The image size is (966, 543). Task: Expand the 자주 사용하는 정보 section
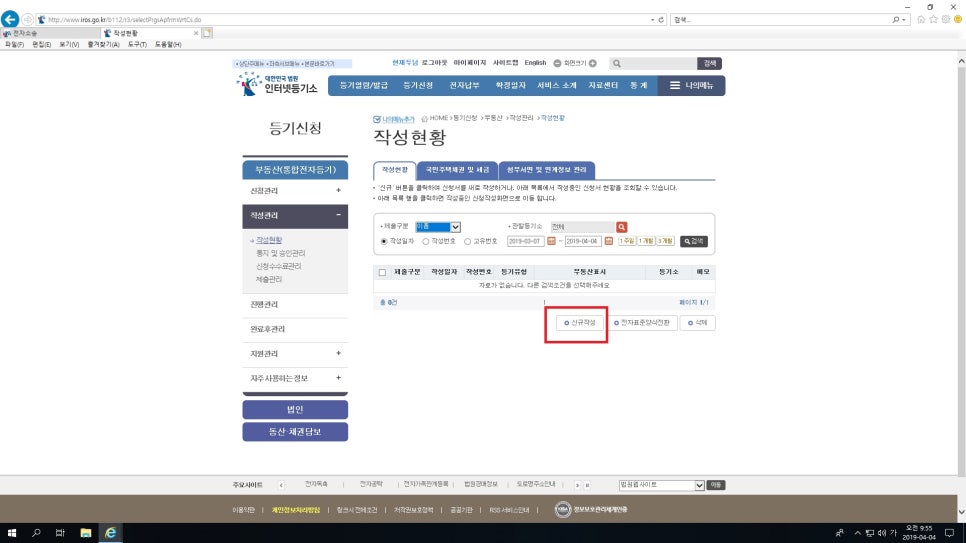coord(338,378)
